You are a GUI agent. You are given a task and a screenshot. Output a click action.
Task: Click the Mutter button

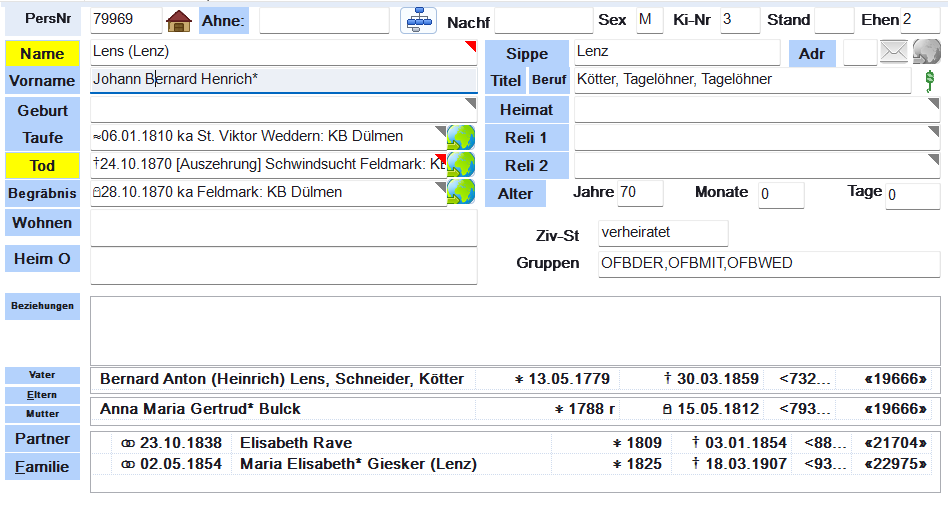[x=42, y=414]
